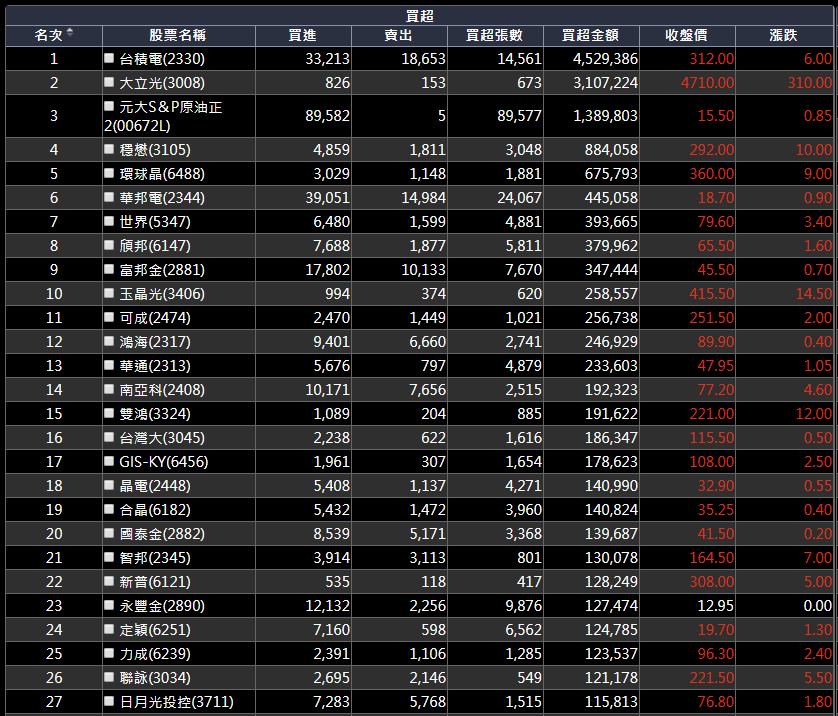Tick the checkbox for 南亞科(2408)
This screenshot has height=716, width=838.
tap(109, 389)
